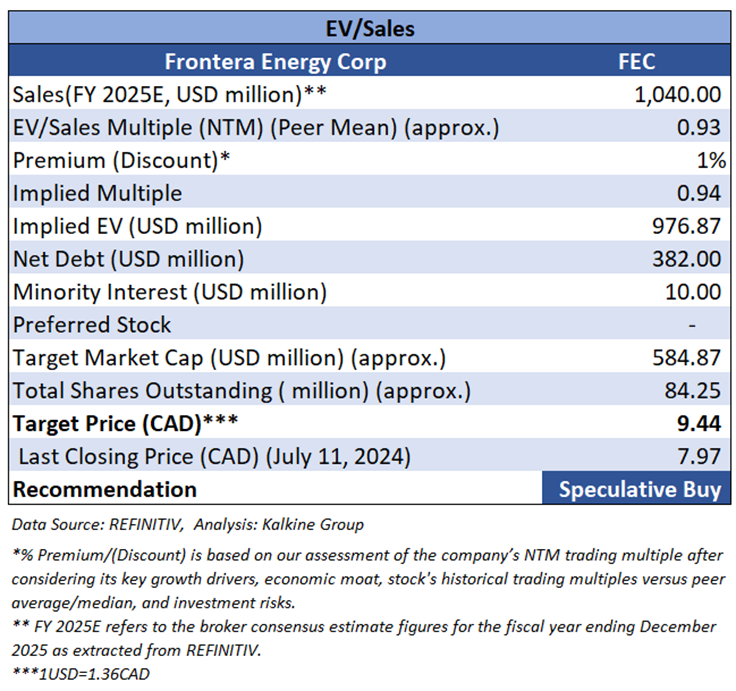
Task: Select the Sales(FY 2025E, USD million) label
Action: pyautogui.click(x=169, y=94)
